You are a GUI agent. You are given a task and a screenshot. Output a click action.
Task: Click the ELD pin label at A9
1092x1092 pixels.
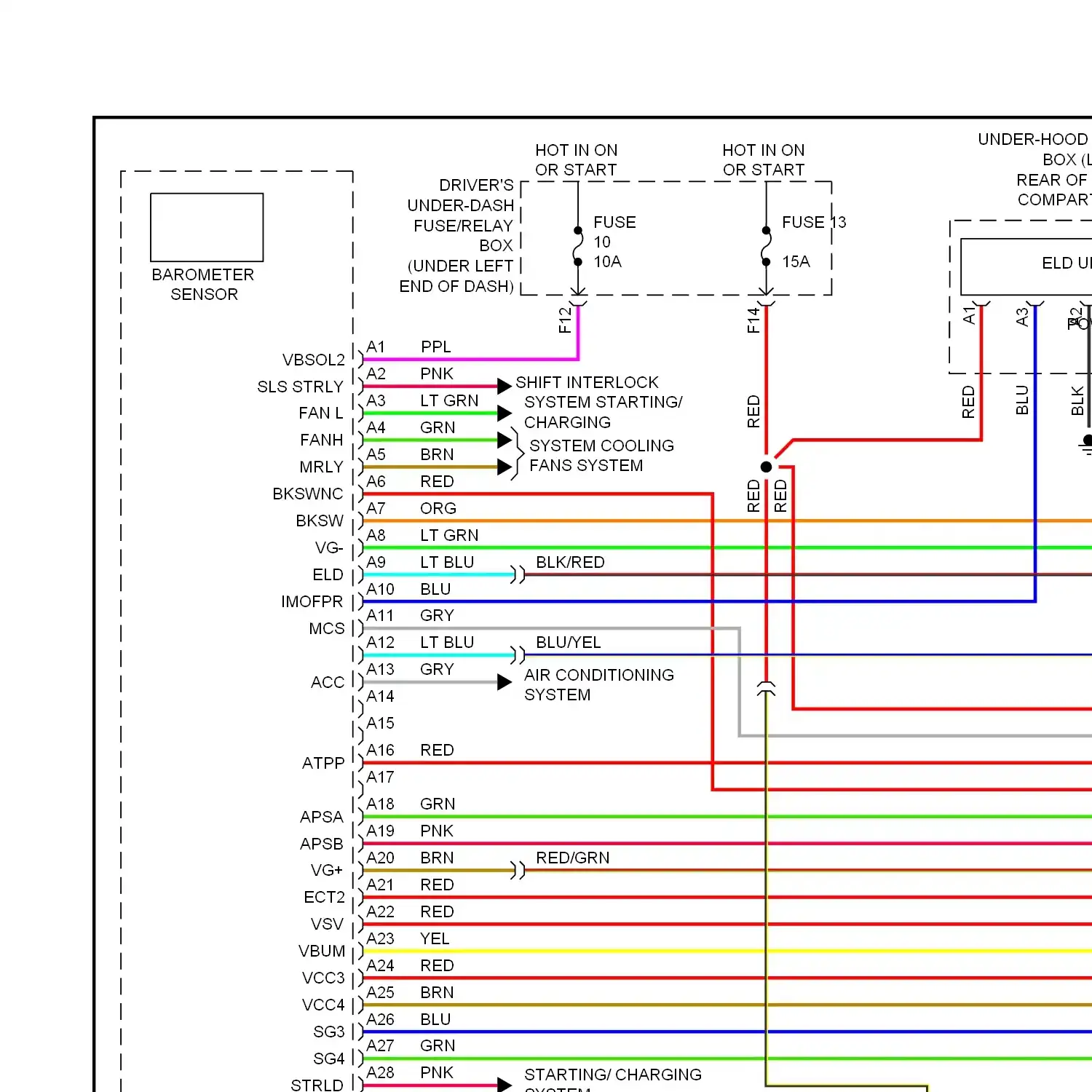pyautogui.click(x=328, y=575)
